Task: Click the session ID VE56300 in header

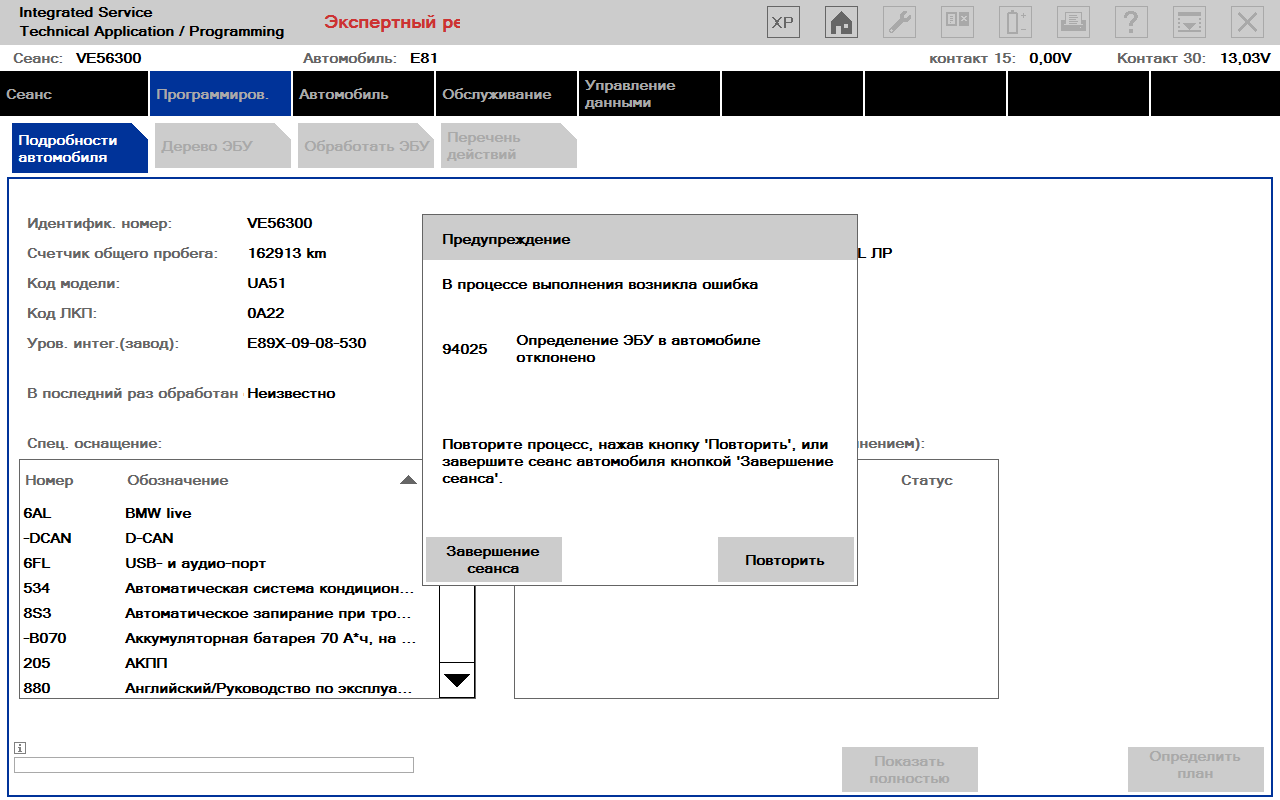Action: (109, 58)
